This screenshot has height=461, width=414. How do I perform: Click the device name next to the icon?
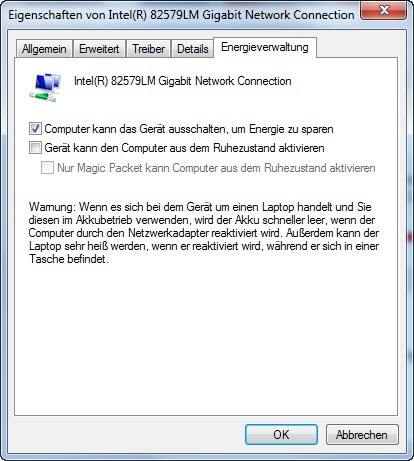(183, 81)
